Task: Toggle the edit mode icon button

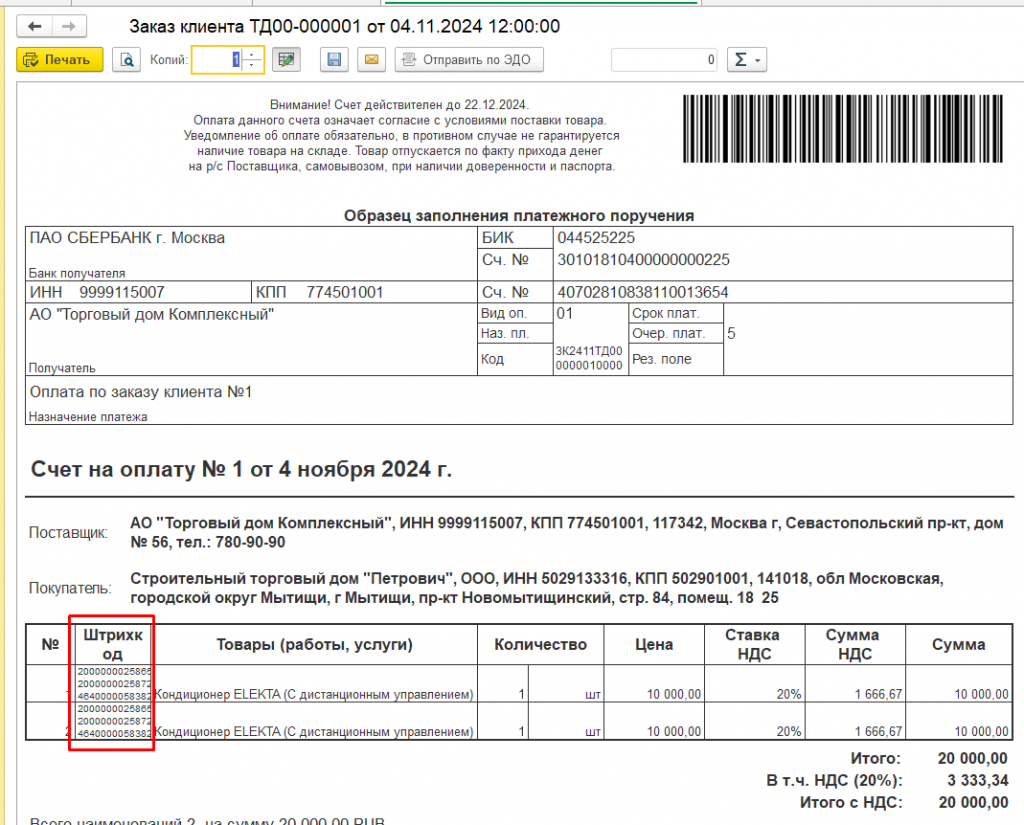Action: click(x=286, y=59)
